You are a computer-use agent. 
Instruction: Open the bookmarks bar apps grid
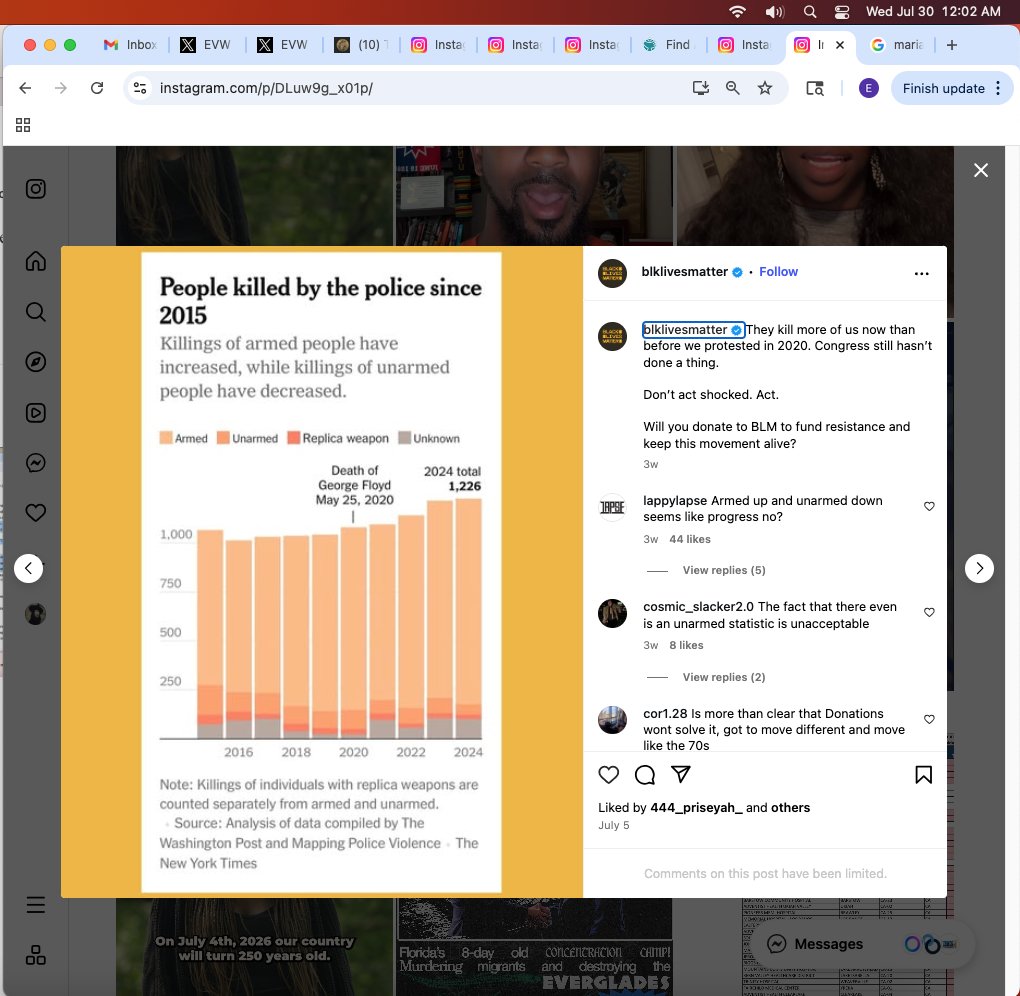23,125
